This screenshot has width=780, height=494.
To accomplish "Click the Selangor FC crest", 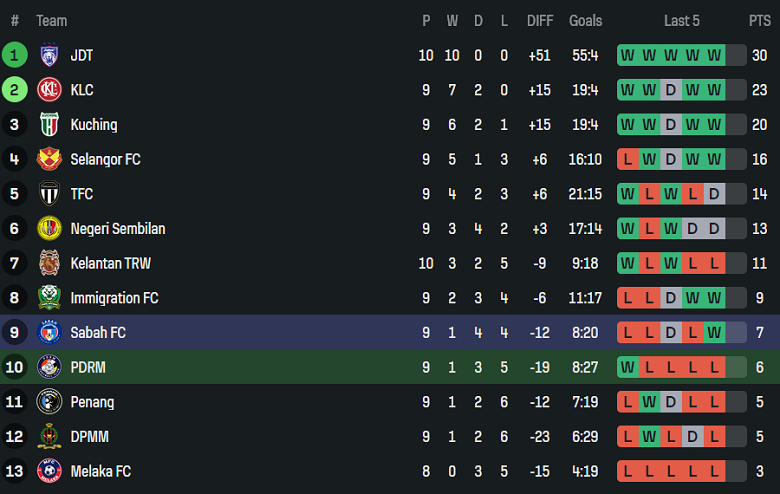I will coord(49,159).
